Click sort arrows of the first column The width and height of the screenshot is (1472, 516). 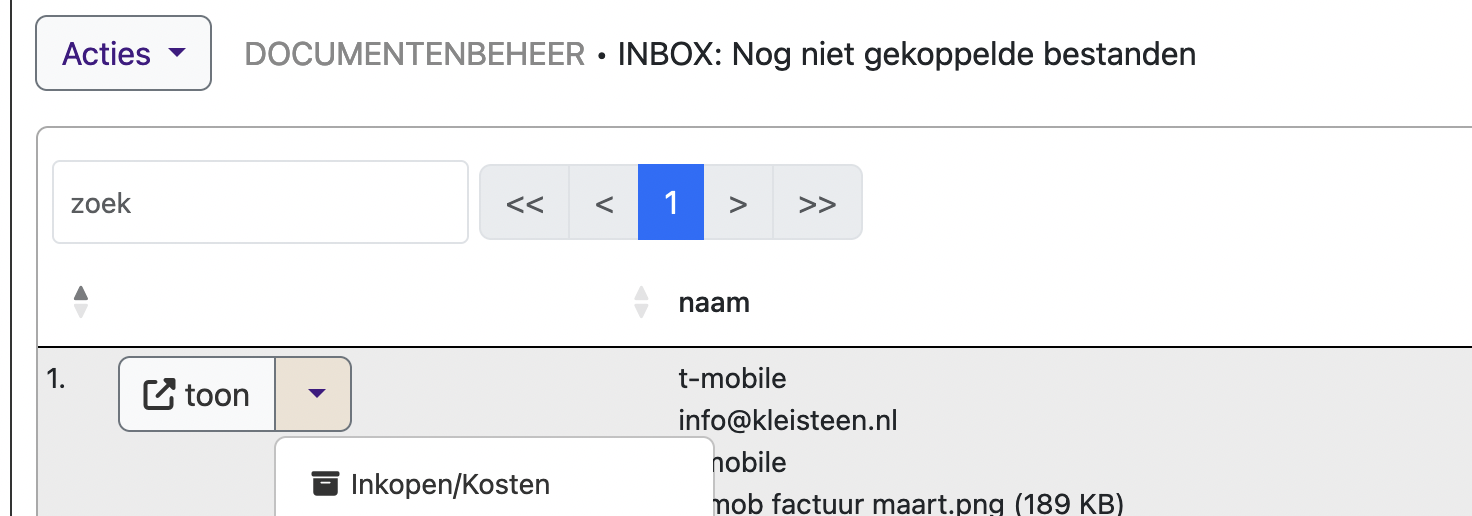pos(82,302)
